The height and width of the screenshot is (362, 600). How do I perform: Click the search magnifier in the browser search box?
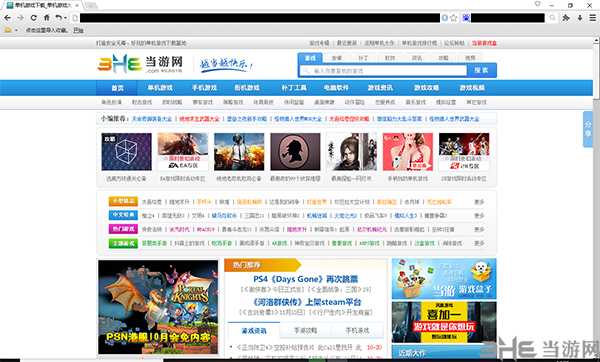pos(552,18)
